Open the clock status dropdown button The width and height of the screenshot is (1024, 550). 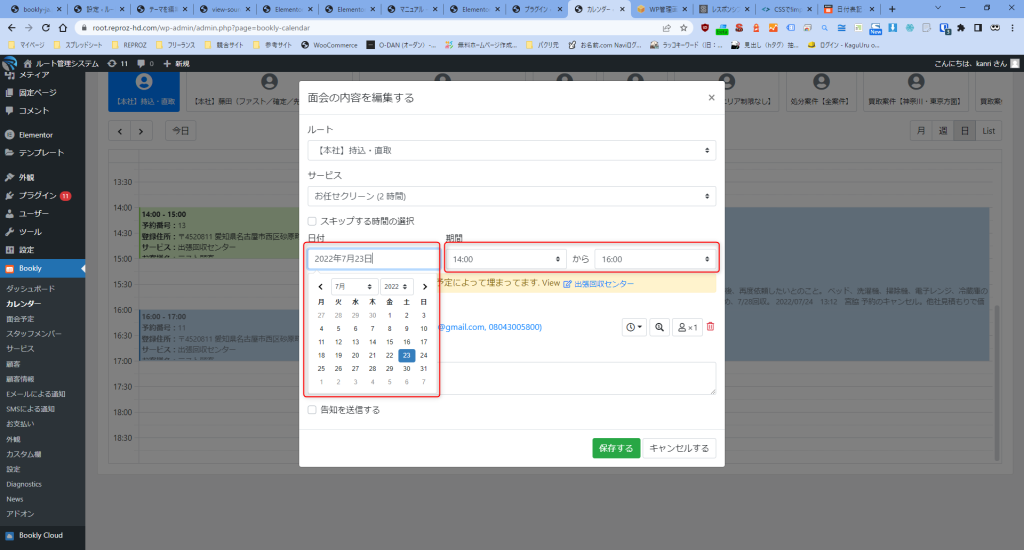pyautogui.click(x=634, y=327)
